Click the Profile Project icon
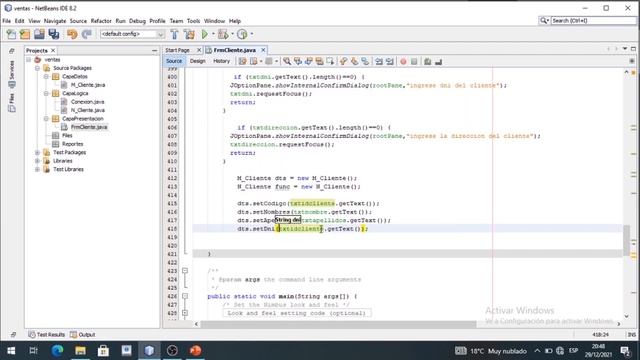Screen dimensions: 640x360 (242, 34)
